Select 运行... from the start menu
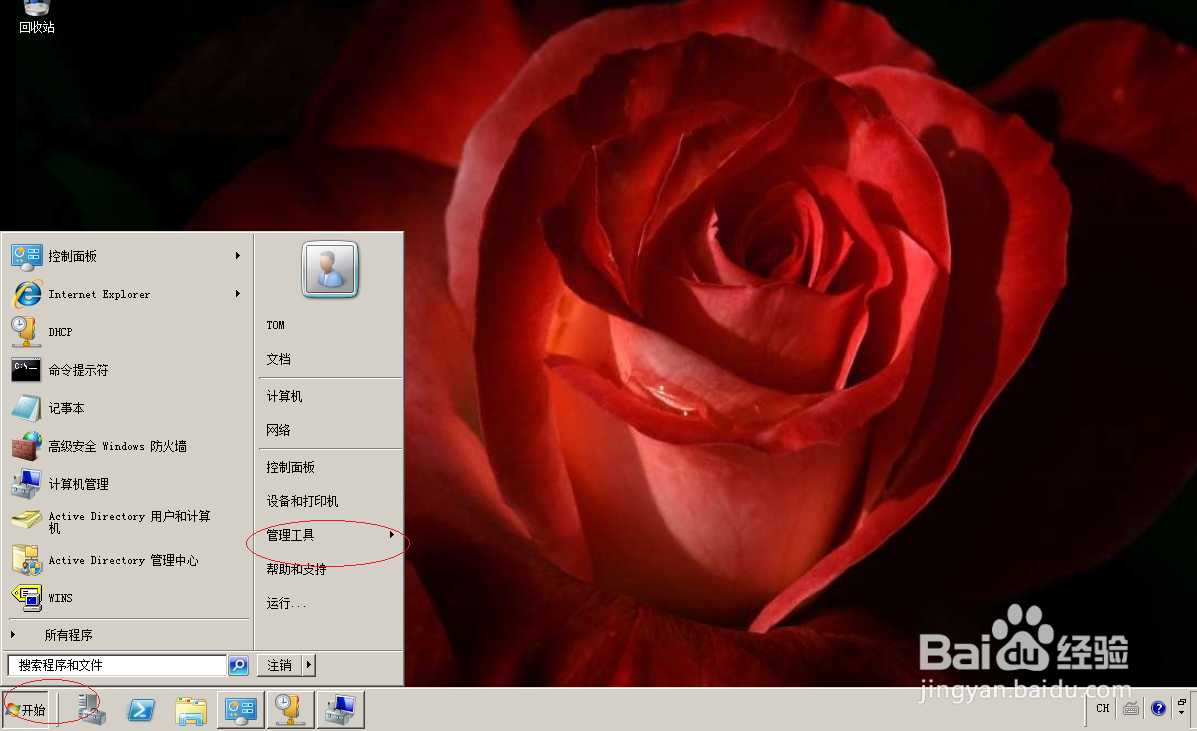 pyautogui.click(x=284, y=603)
